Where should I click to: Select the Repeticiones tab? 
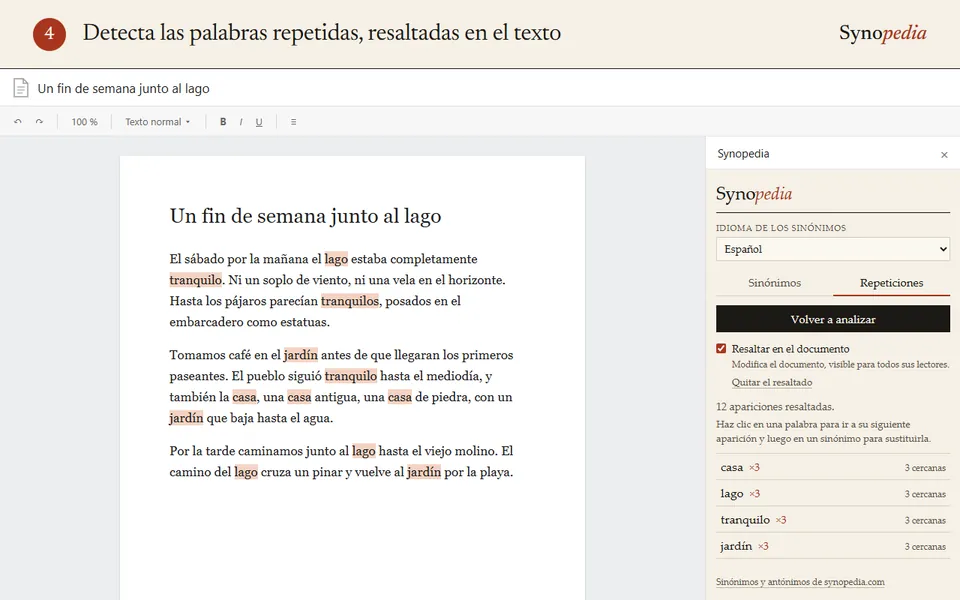click(x=891, y=283)
